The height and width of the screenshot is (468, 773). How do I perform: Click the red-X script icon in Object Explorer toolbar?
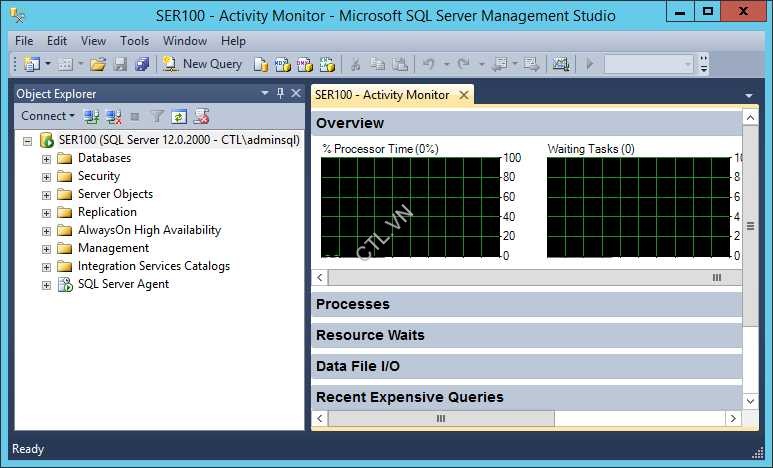[201, 117]
